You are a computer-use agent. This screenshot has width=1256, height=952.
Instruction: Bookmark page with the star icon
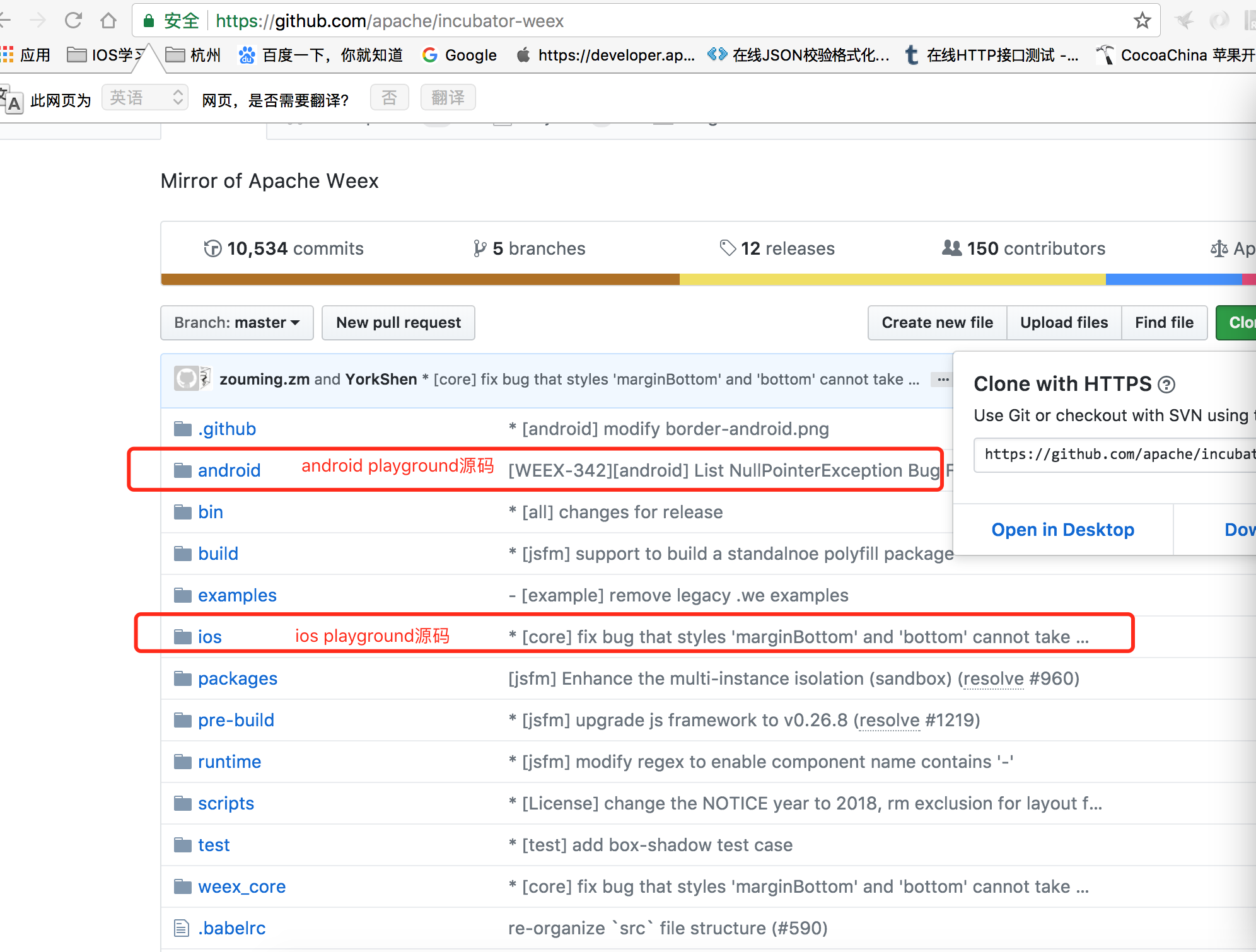coord(1142,21)
